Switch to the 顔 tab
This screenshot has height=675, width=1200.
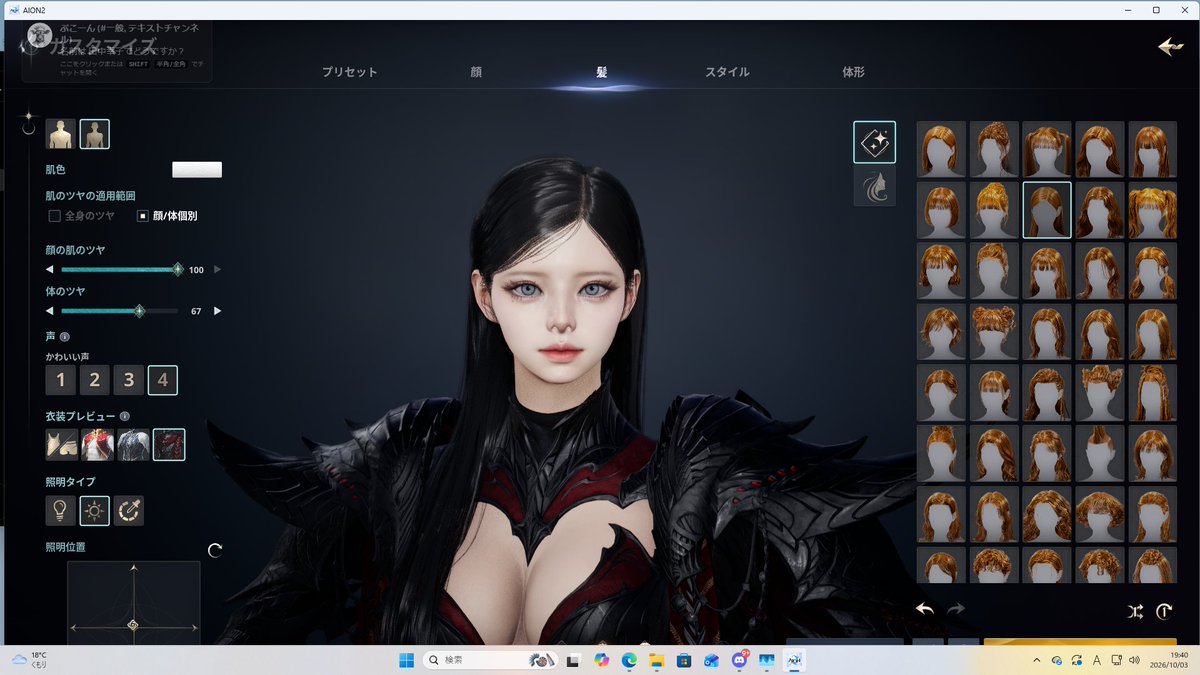click(476, 73)
